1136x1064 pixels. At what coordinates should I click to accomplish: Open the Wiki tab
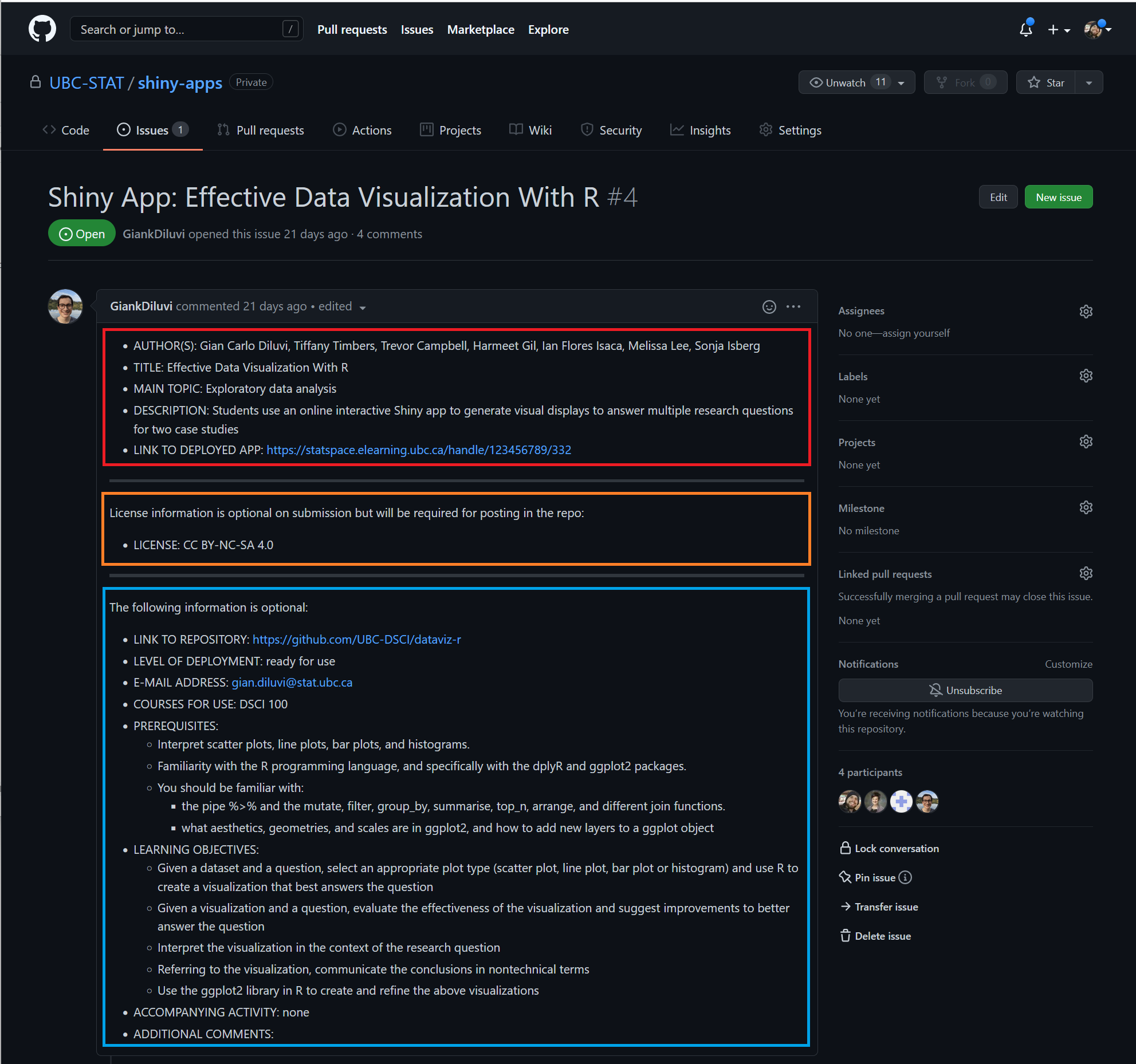tap(530, 130)
